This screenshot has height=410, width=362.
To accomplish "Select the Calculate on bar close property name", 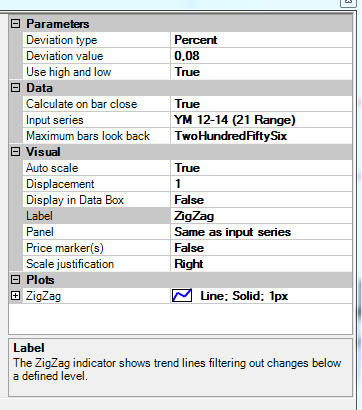I will (82, 104).
